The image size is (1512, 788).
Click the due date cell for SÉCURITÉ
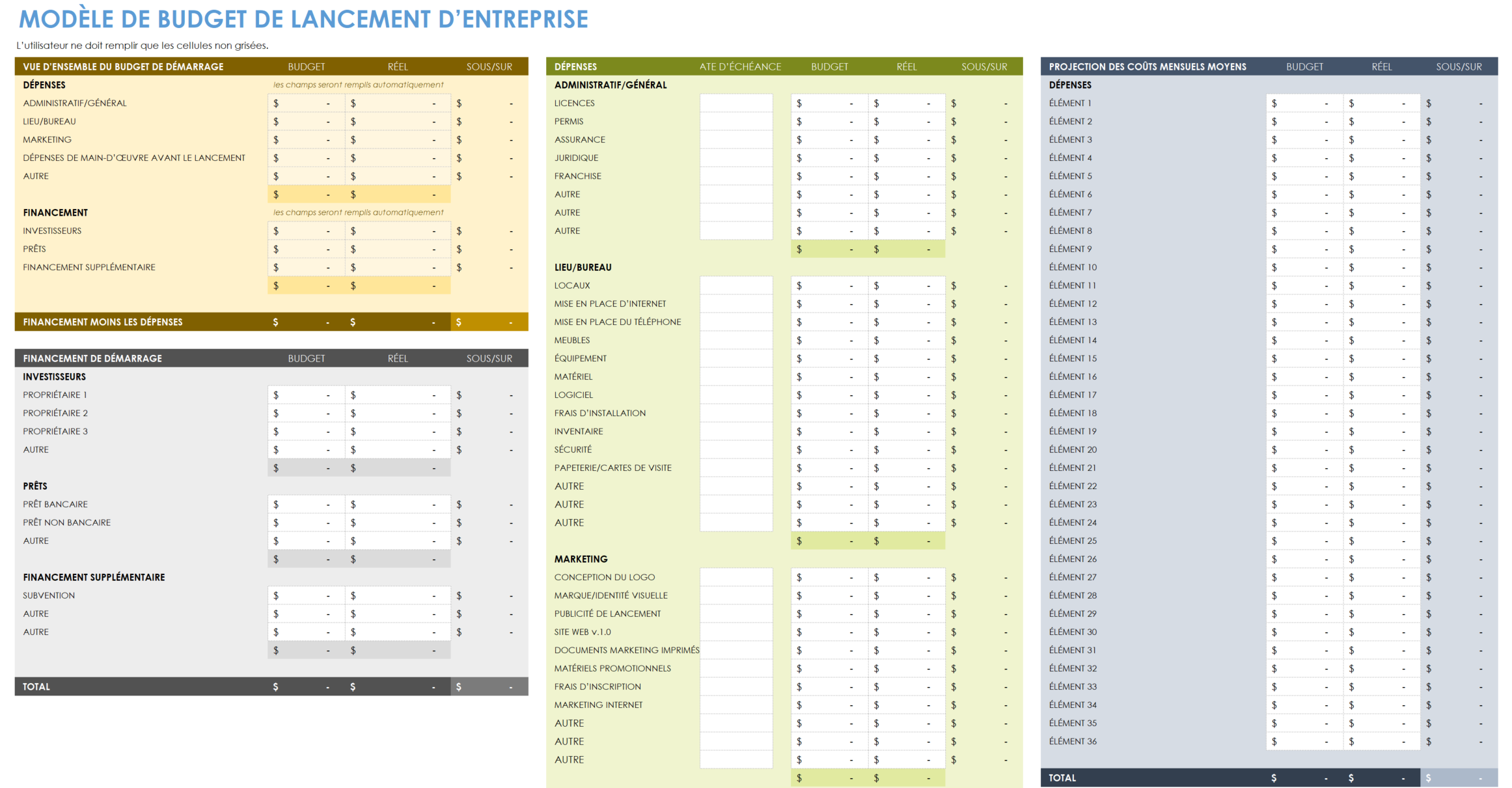click(736, 449)
